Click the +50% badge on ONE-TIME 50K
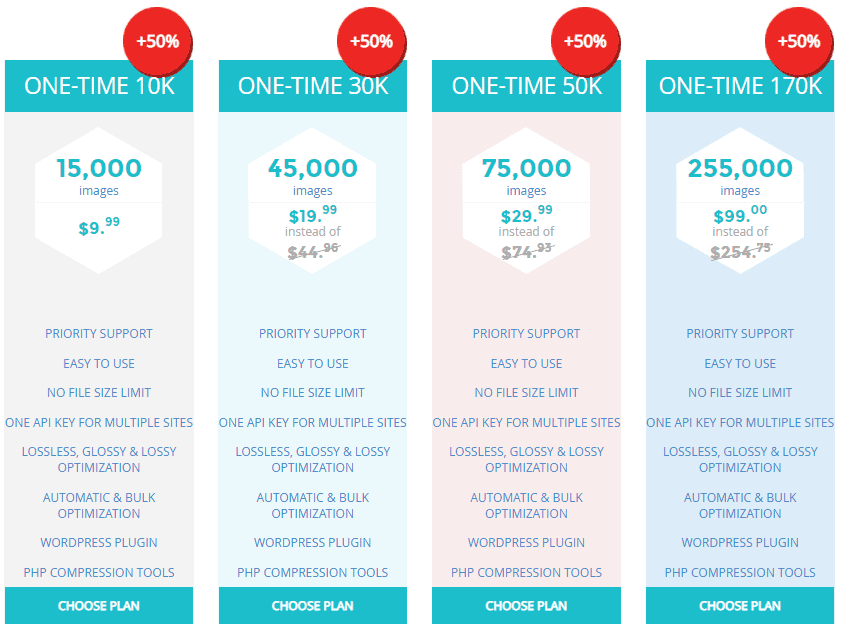The width and height of the screenshot is (846, 627). pos(585,42)
